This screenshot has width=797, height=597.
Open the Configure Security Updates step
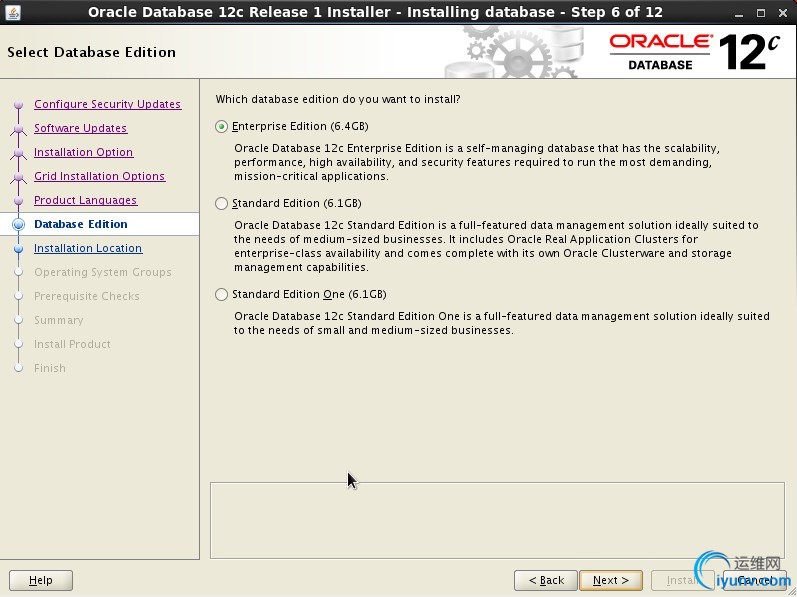coord(107,104)
